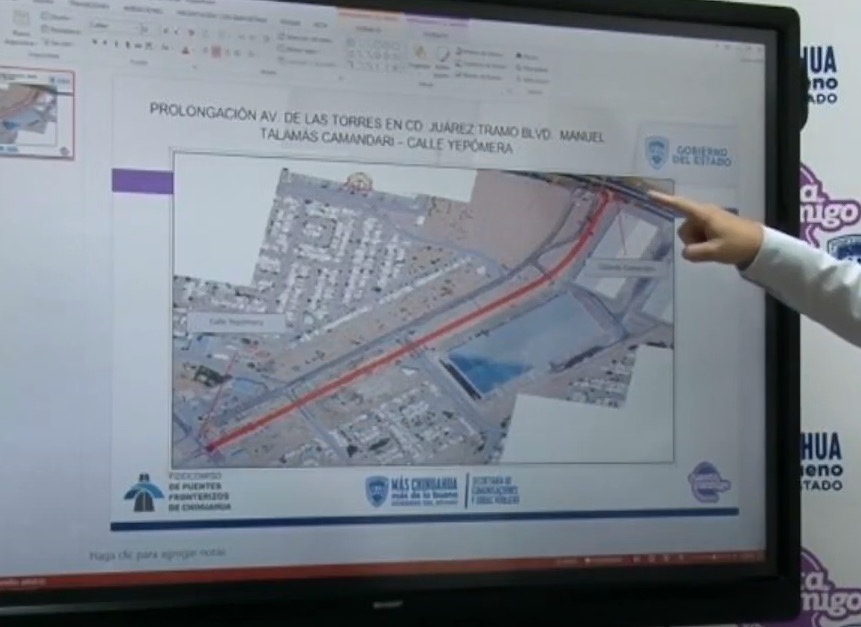Click 'Haga clic para agregar notas' notes area
This screenshot has width=861, height=627.
157,552
